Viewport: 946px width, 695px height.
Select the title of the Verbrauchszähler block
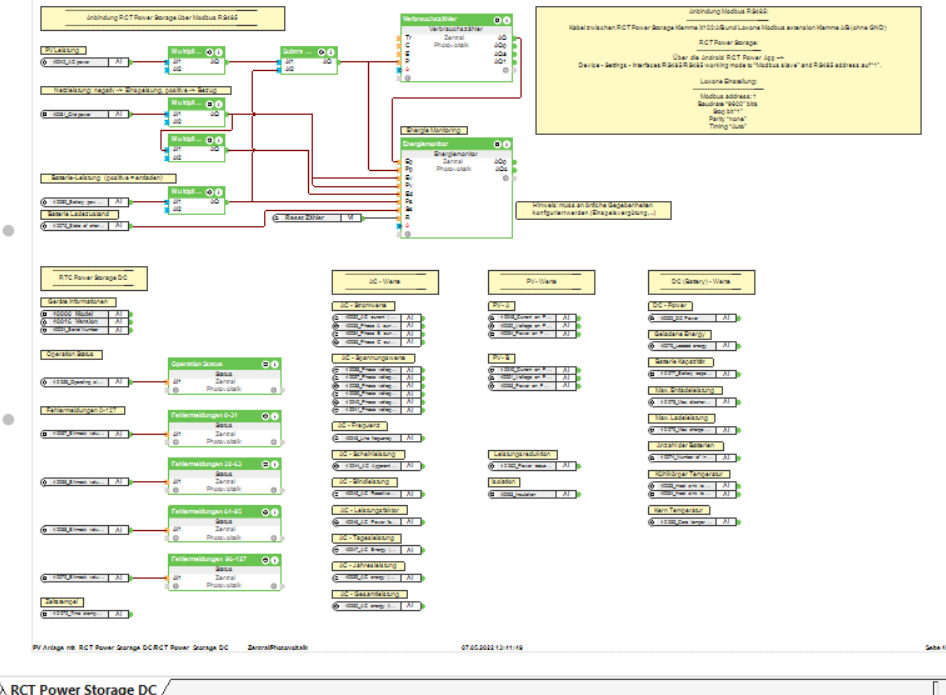point(430,19)
